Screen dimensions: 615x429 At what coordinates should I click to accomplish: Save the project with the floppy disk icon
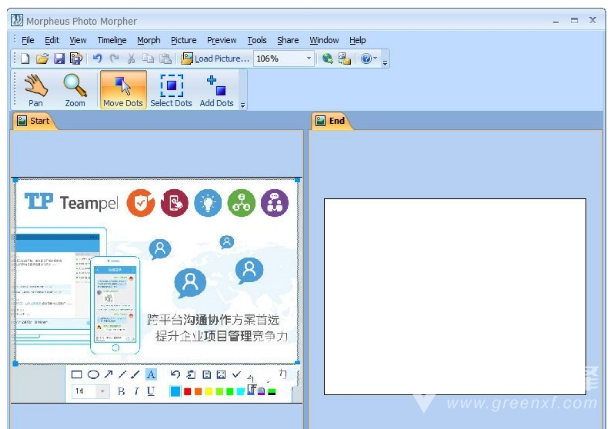point(59,59)
